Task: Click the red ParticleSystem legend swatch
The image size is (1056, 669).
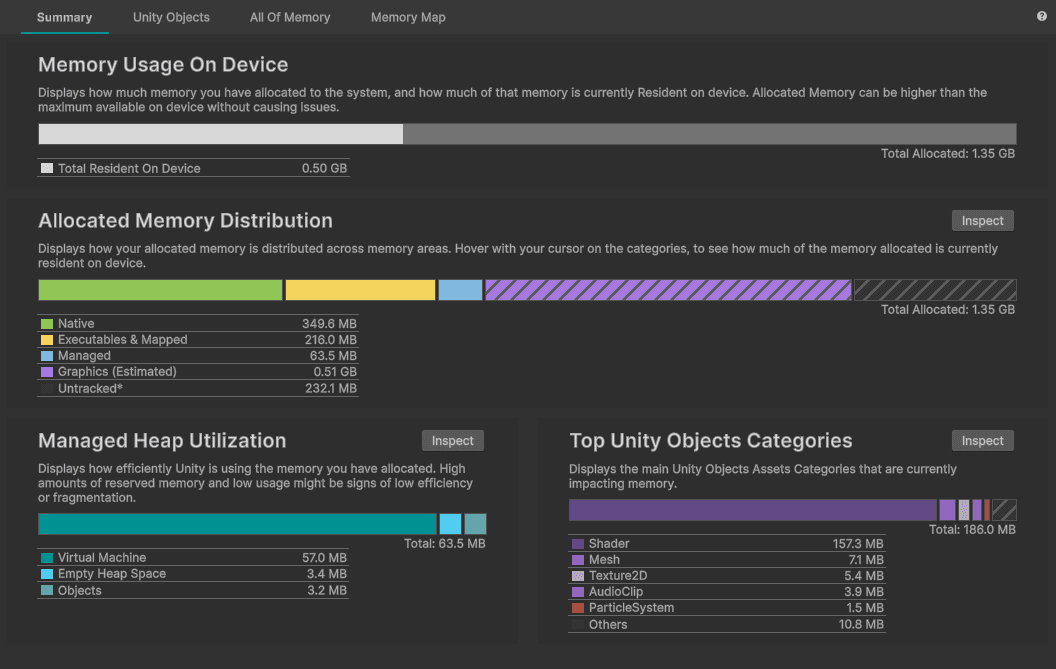Action: 578,608
